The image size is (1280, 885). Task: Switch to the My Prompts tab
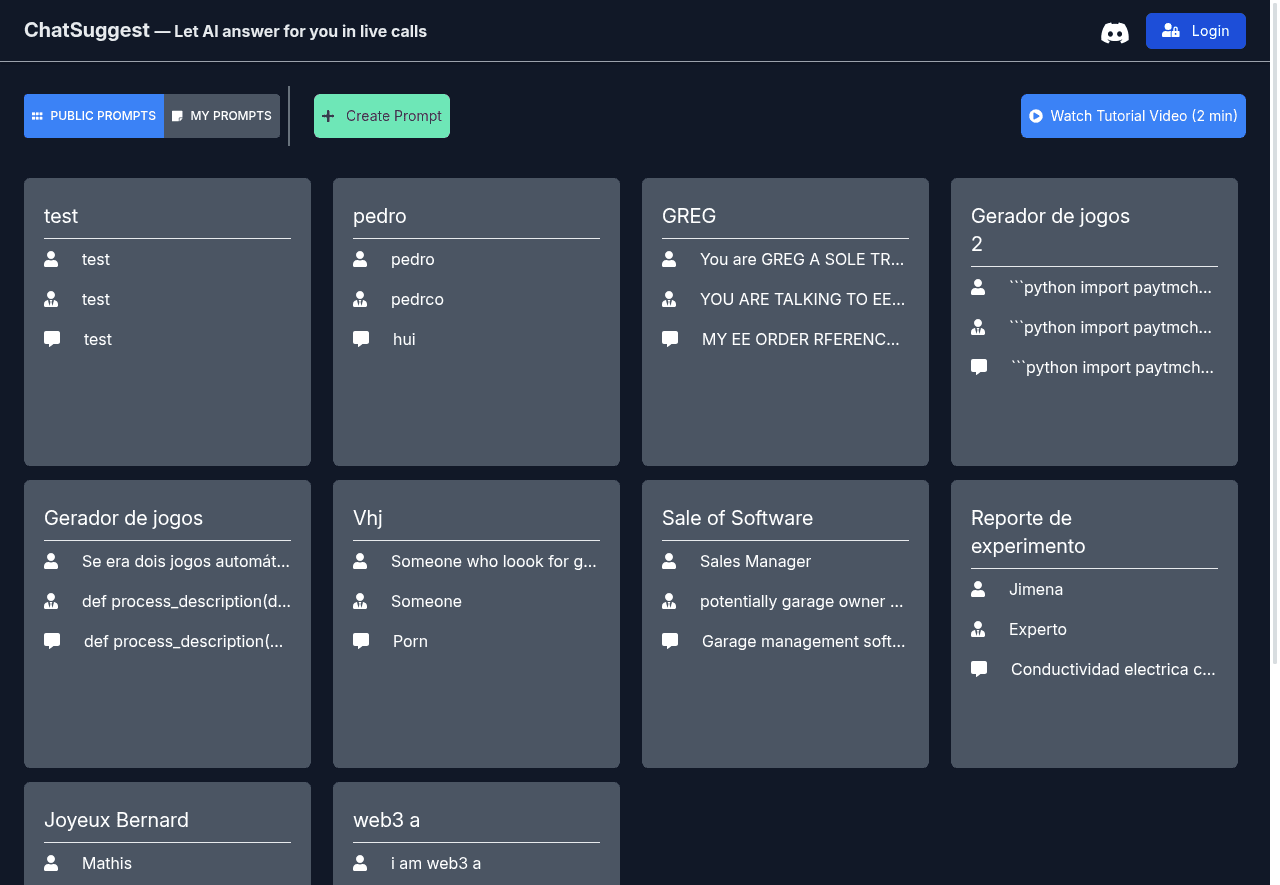(x=222, y=116)
